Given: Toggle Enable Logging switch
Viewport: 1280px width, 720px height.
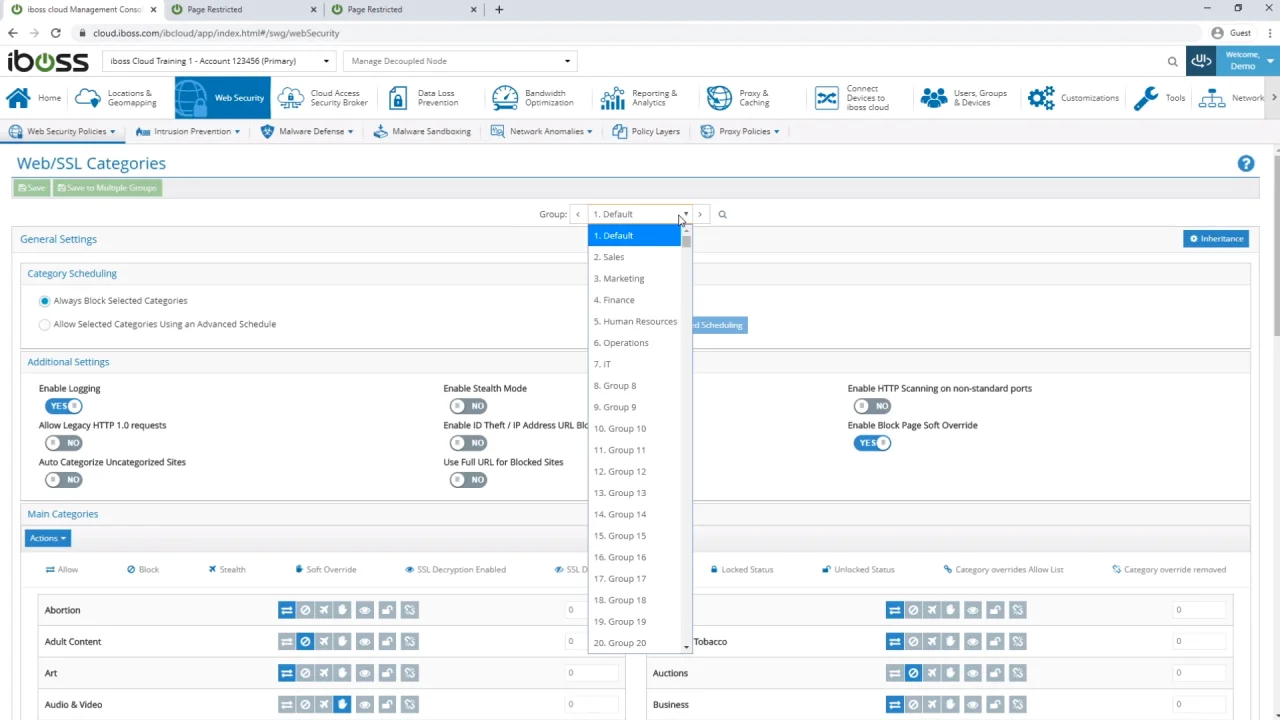Looking at the screenshot, I should (63, 406).
